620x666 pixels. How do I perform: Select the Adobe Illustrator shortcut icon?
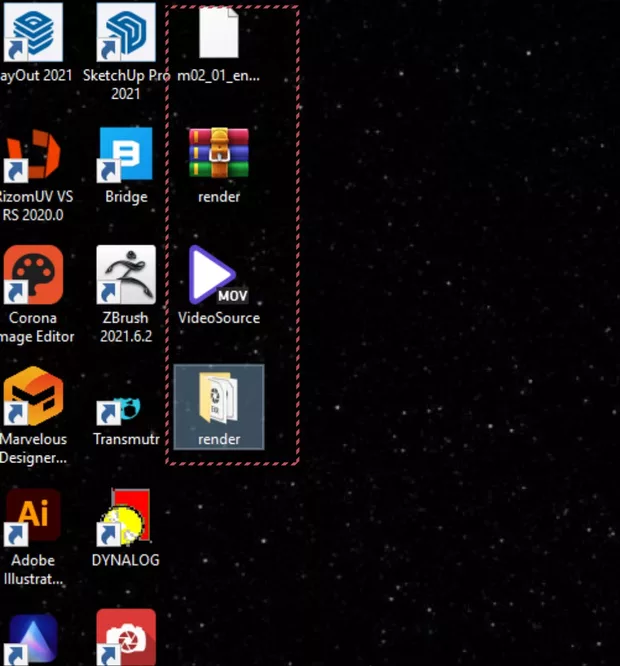click(x=32, y=517)
